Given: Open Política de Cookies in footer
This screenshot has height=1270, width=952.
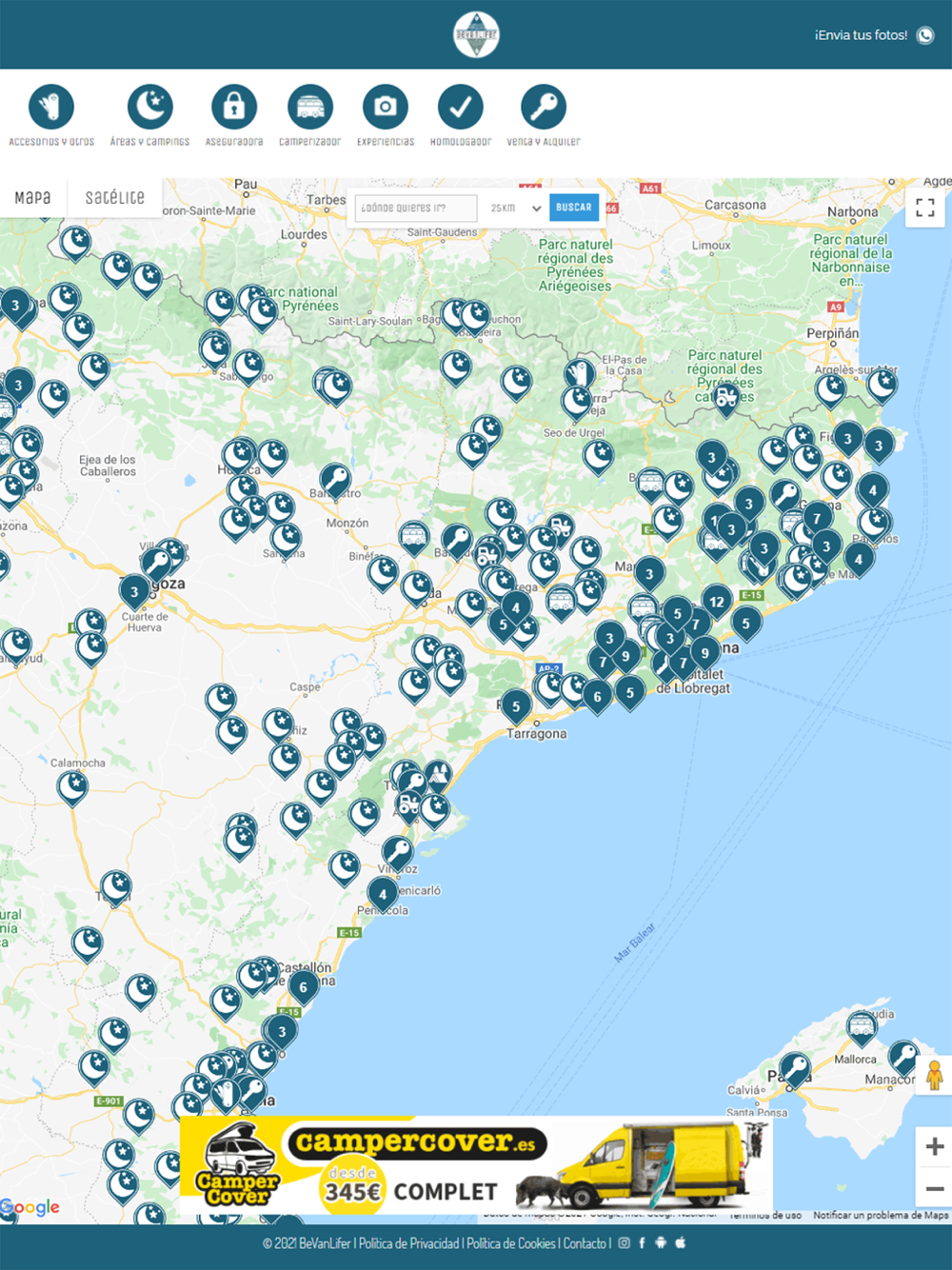Looking at the screenshot, I should (511, 1243).
